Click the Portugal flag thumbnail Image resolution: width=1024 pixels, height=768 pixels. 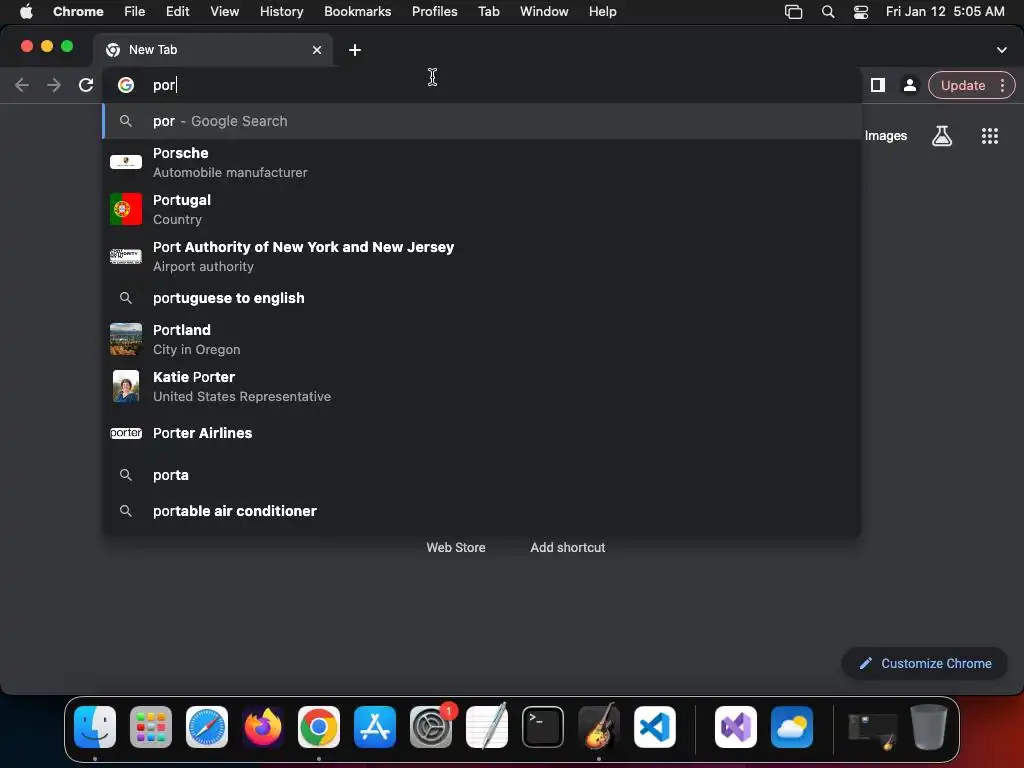pos(125,209)
